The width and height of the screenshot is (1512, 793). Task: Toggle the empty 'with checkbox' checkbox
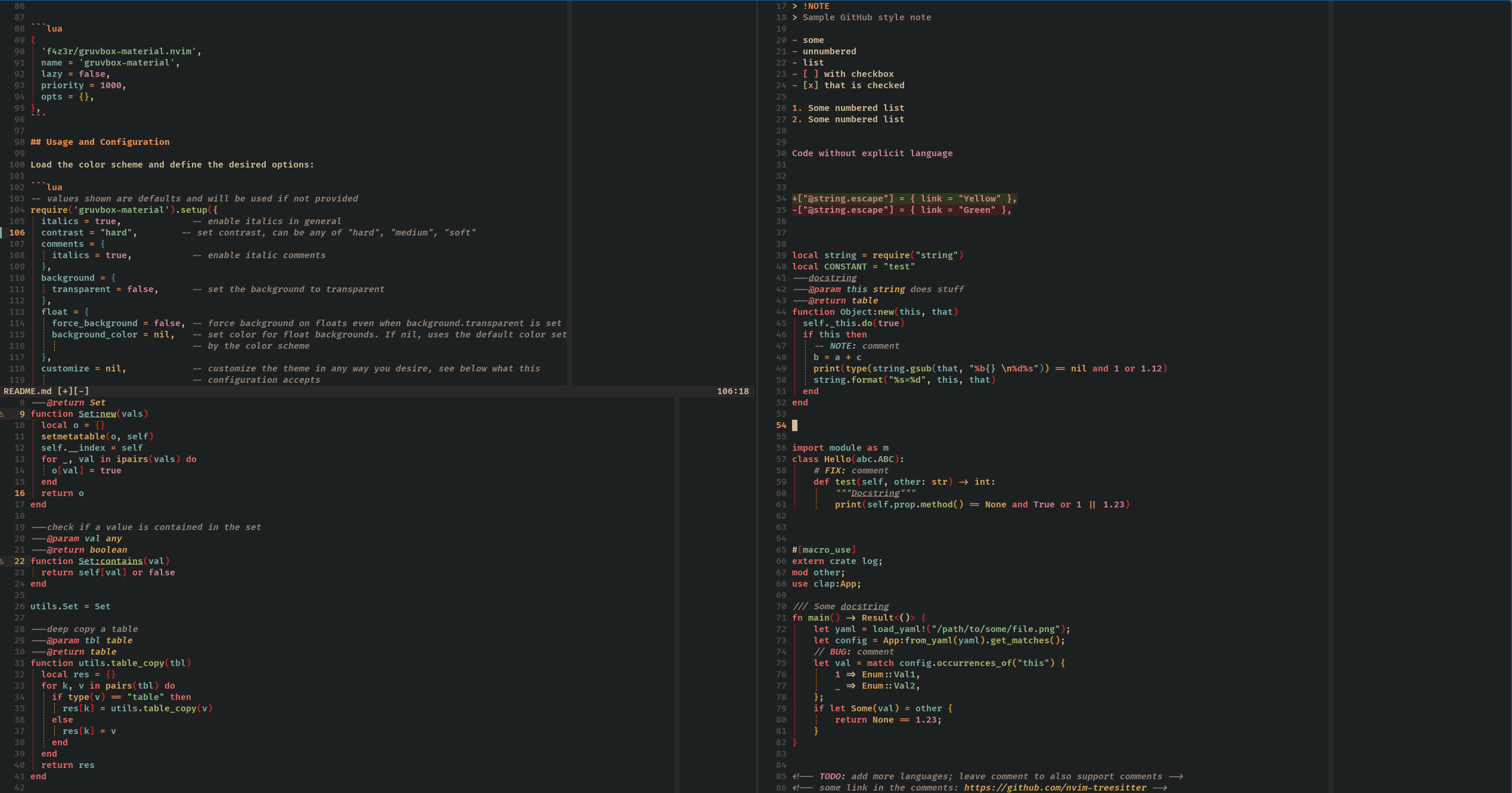(x=810, y=74)
